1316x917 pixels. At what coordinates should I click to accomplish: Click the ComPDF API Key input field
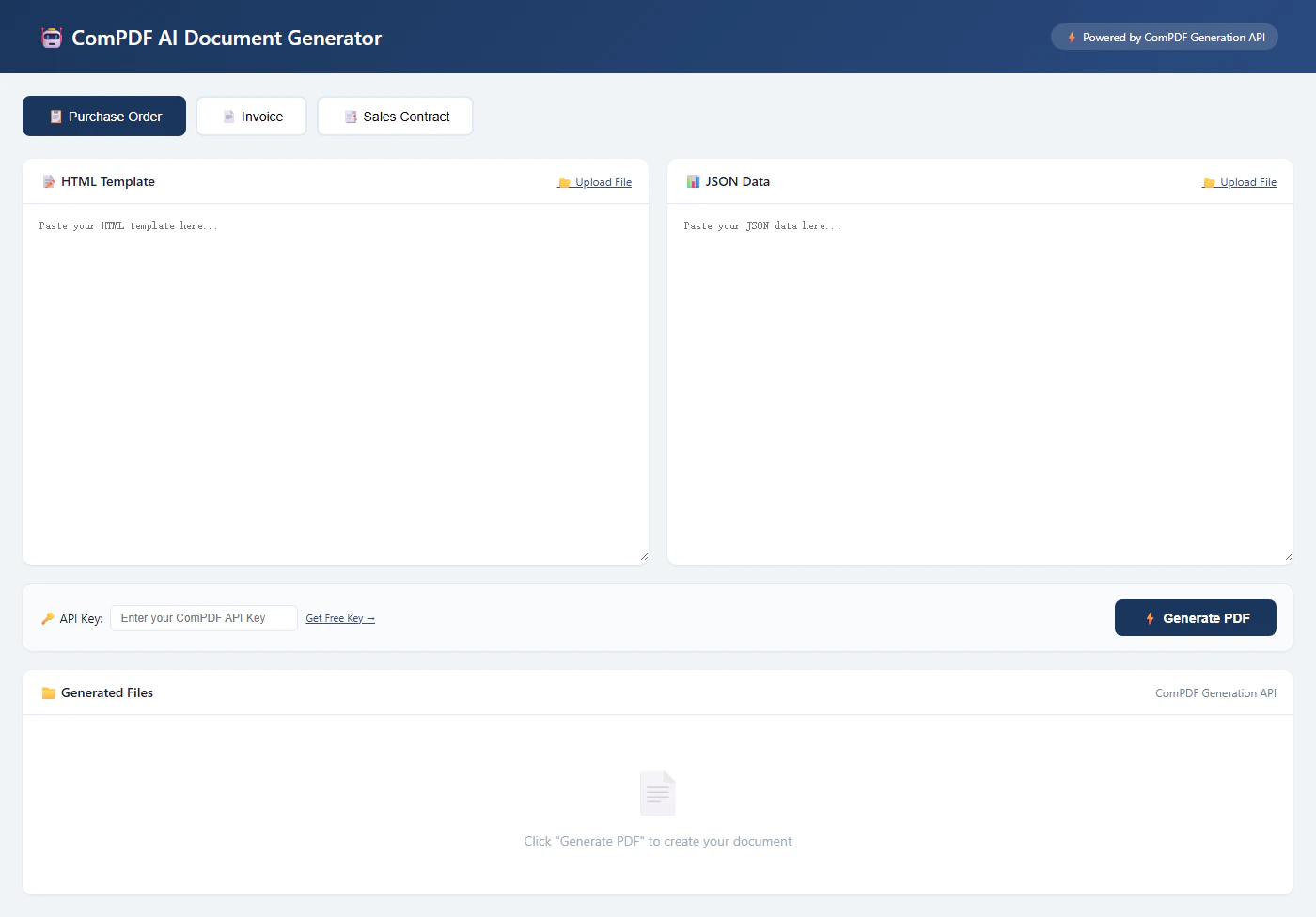point(204,618)
